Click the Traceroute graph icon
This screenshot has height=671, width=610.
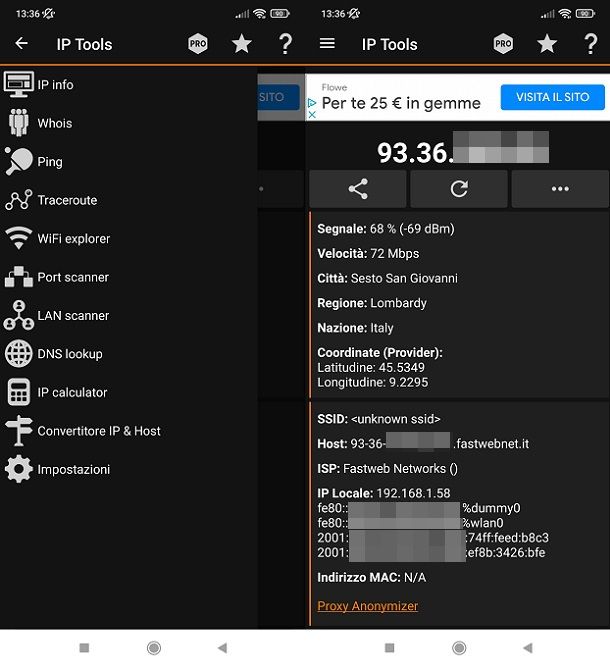point(18,200)
